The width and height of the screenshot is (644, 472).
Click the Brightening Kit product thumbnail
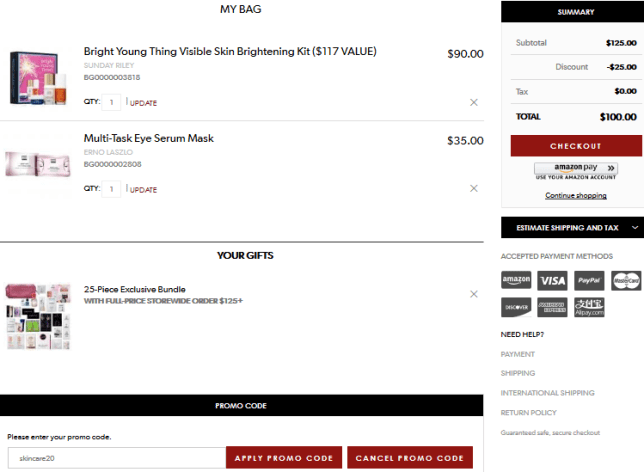click(x=41, y=77)
